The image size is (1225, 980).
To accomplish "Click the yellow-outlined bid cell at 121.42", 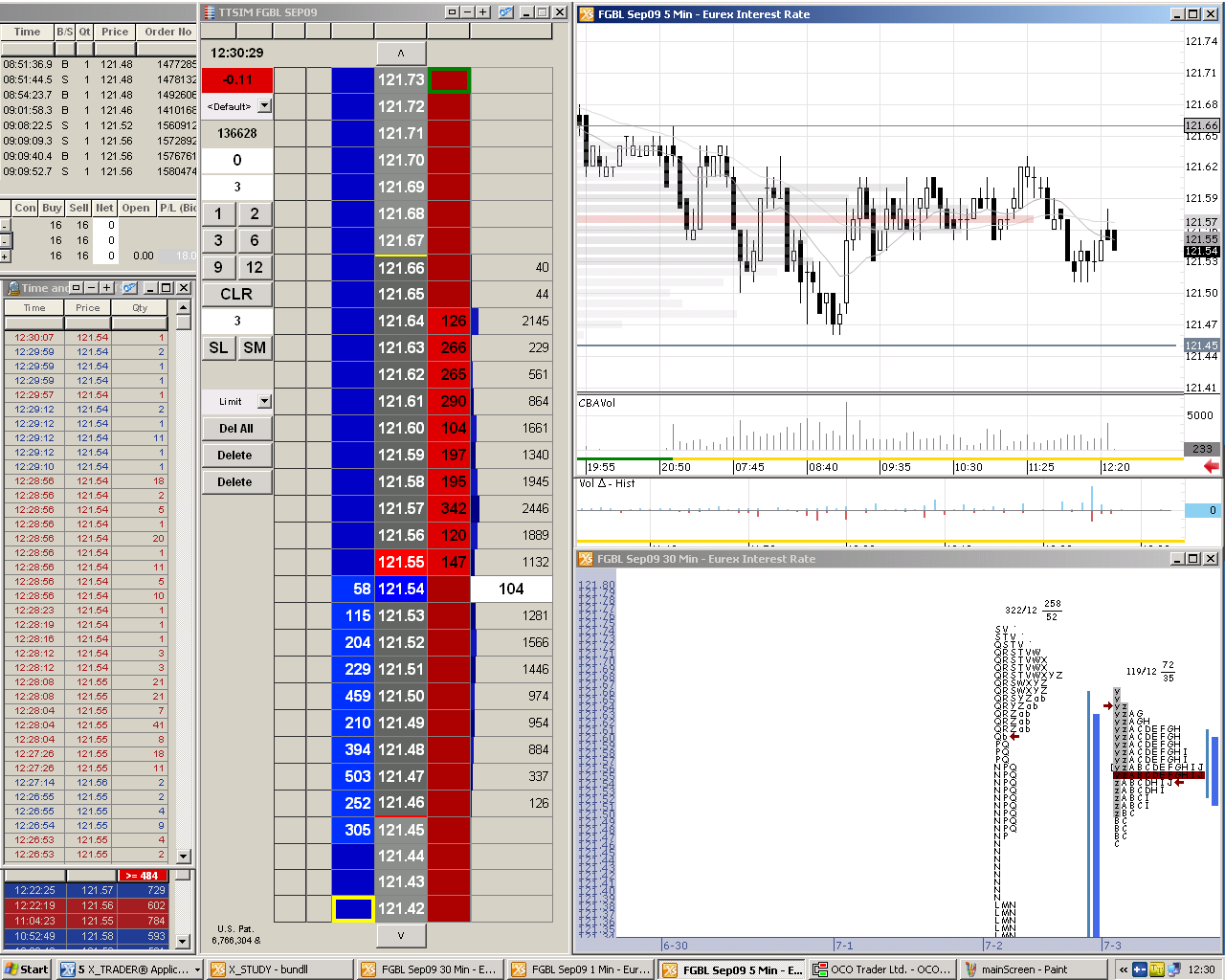I will (x=352, y=908).
